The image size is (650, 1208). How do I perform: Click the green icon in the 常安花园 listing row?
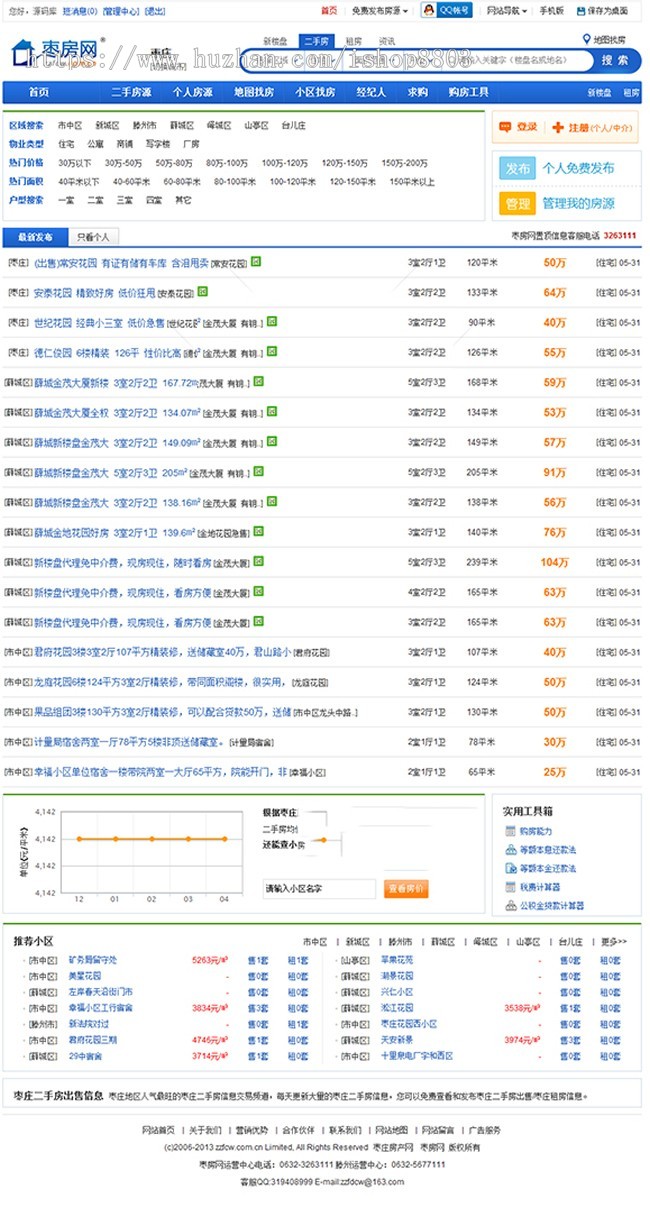[x=256, y=262]
